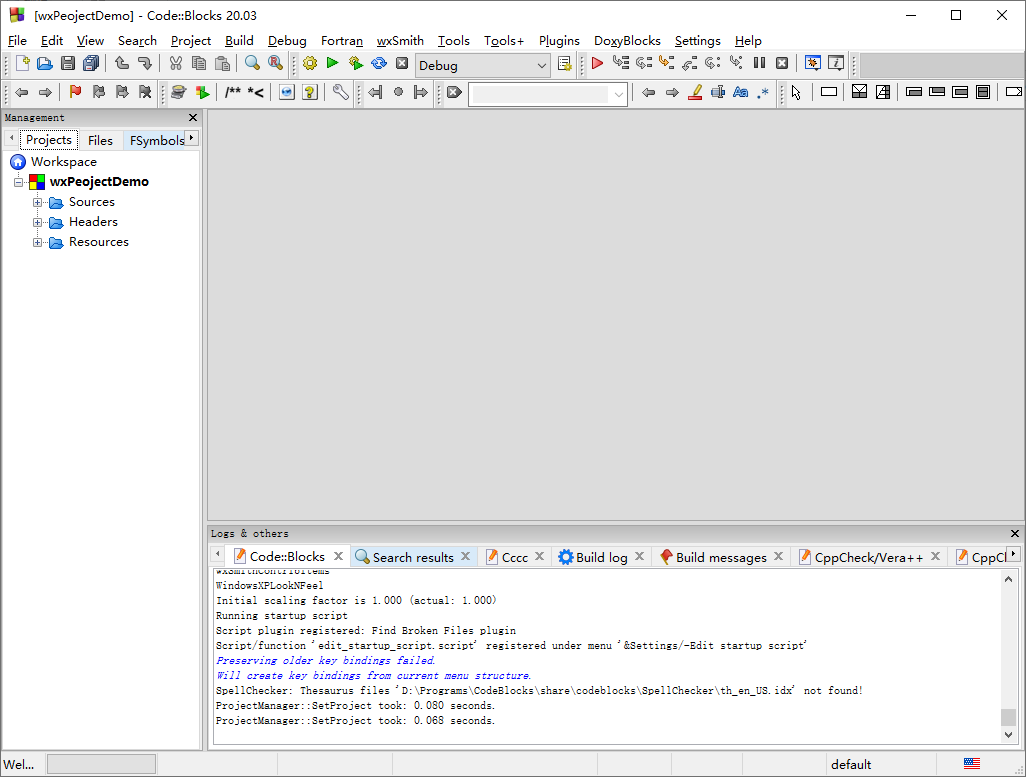Screen dimensions: 1026x777
Task: Open the wxSmith menu
Action: click(x=400, y=41)
